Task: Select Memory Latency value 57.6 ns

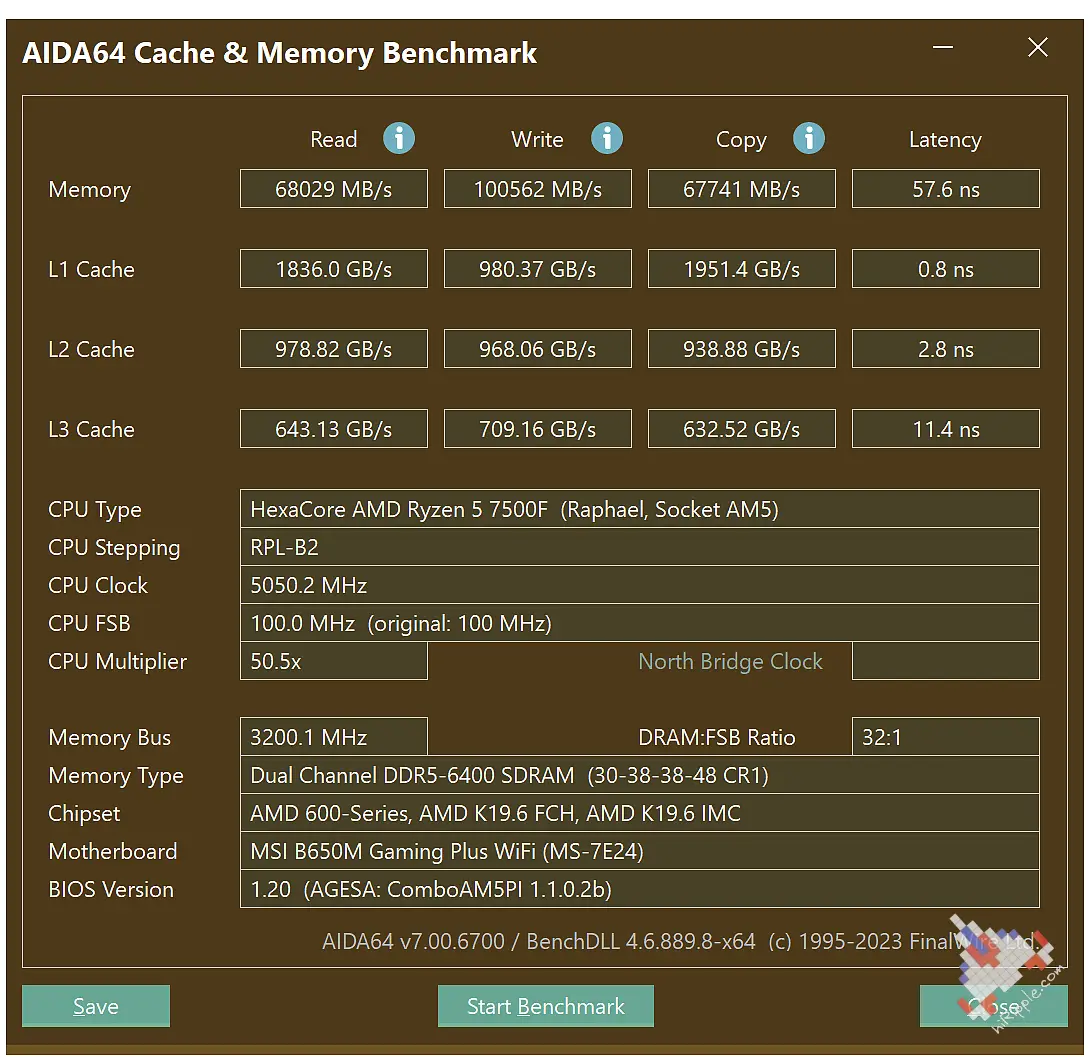Action: pyautogui.click(x=946, y=188)
